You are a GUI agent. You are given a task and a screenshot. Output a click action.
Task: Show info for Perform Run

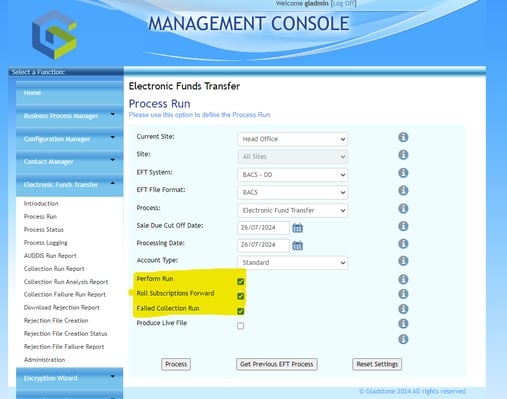pyautogui.click(x=403, y=279)
